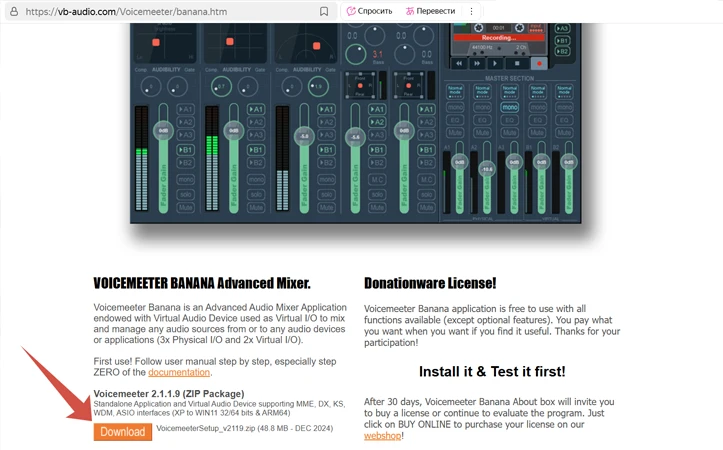Click the play button on the cassette recorder

495,63
